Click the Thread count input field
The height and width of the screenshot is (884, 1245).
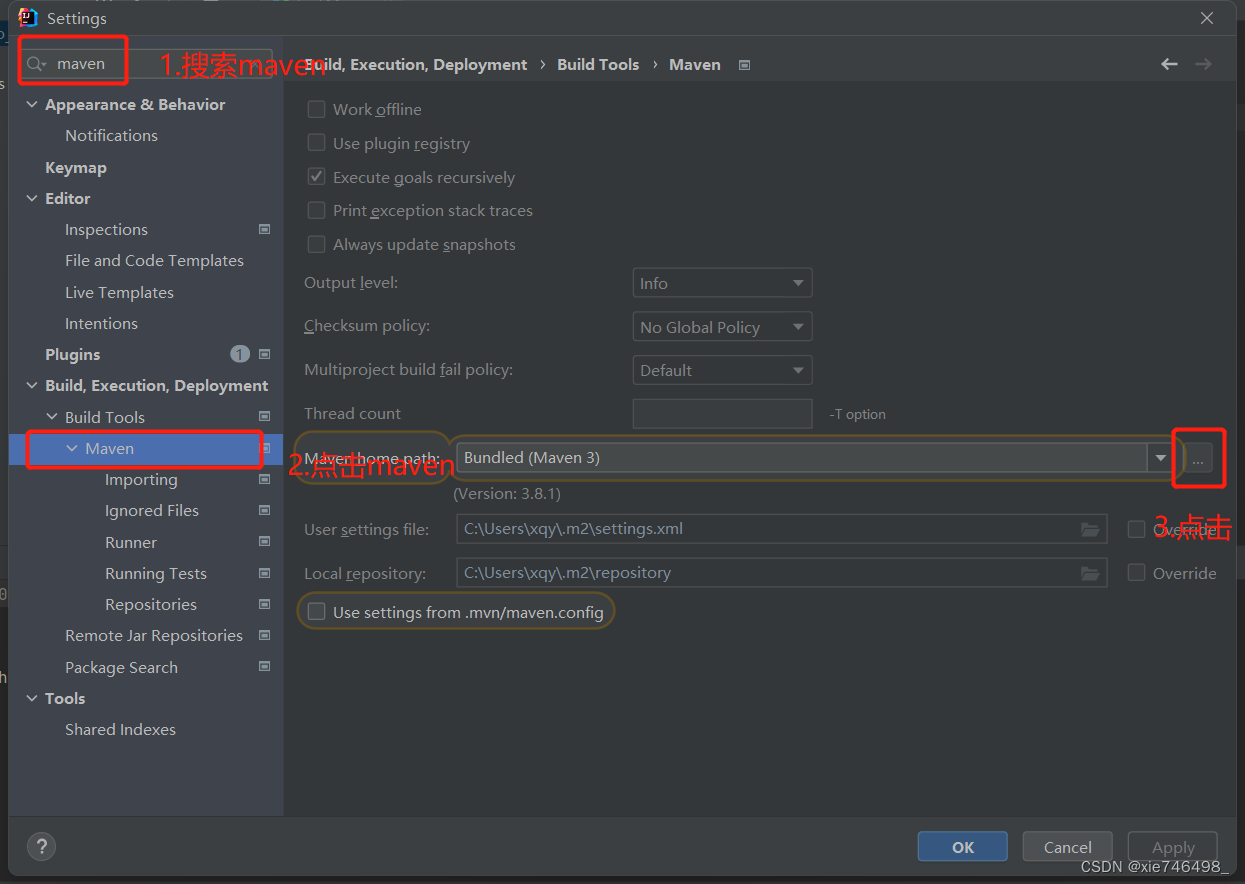[x=721, y=413]
